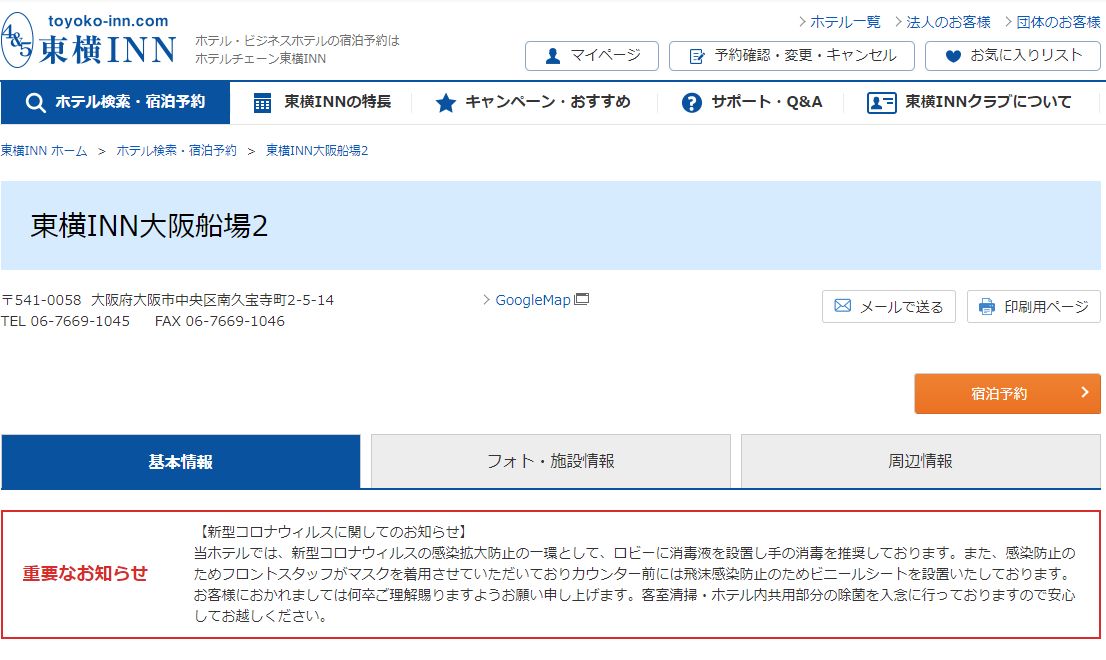The height and width of the screenshot is (660, 1106).
Task: Select サポート・Q&A menu
Action: [x=752, y=103]
